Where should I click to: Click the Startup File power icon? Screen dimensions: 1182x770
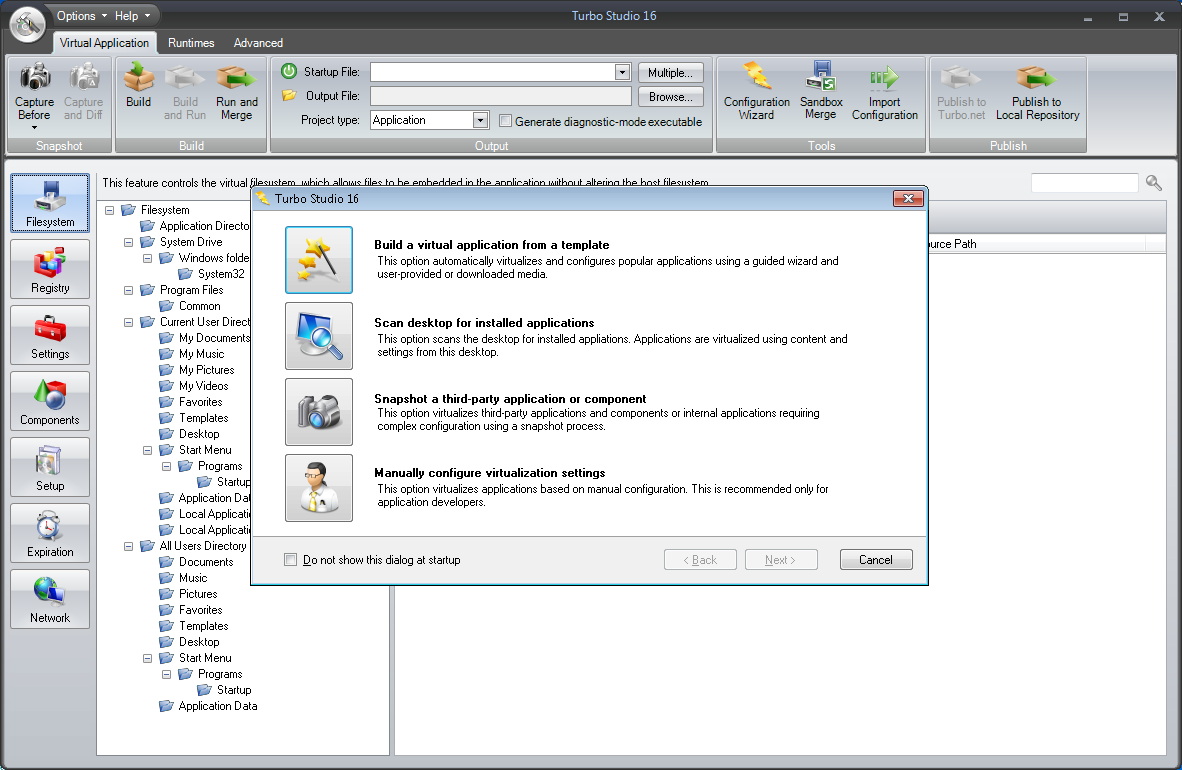tap(289, 72)
